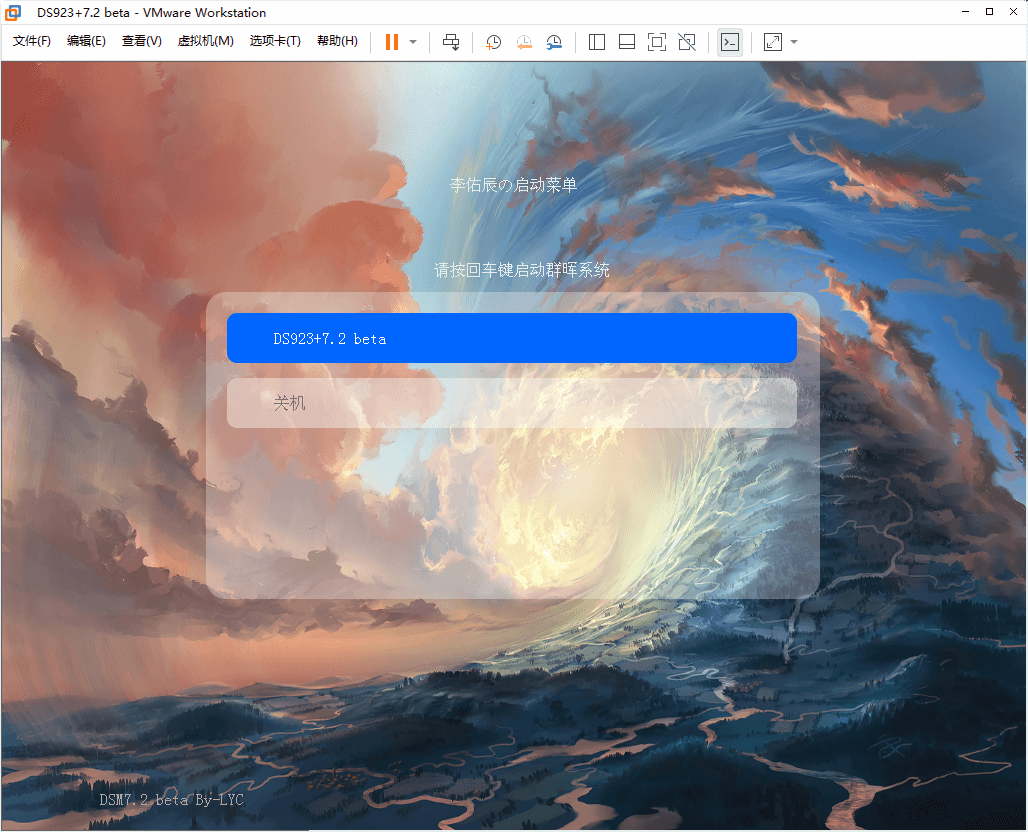Expand the stretch display dropdown arrow
Screen dimensions: 1028x832
point(794,42)
